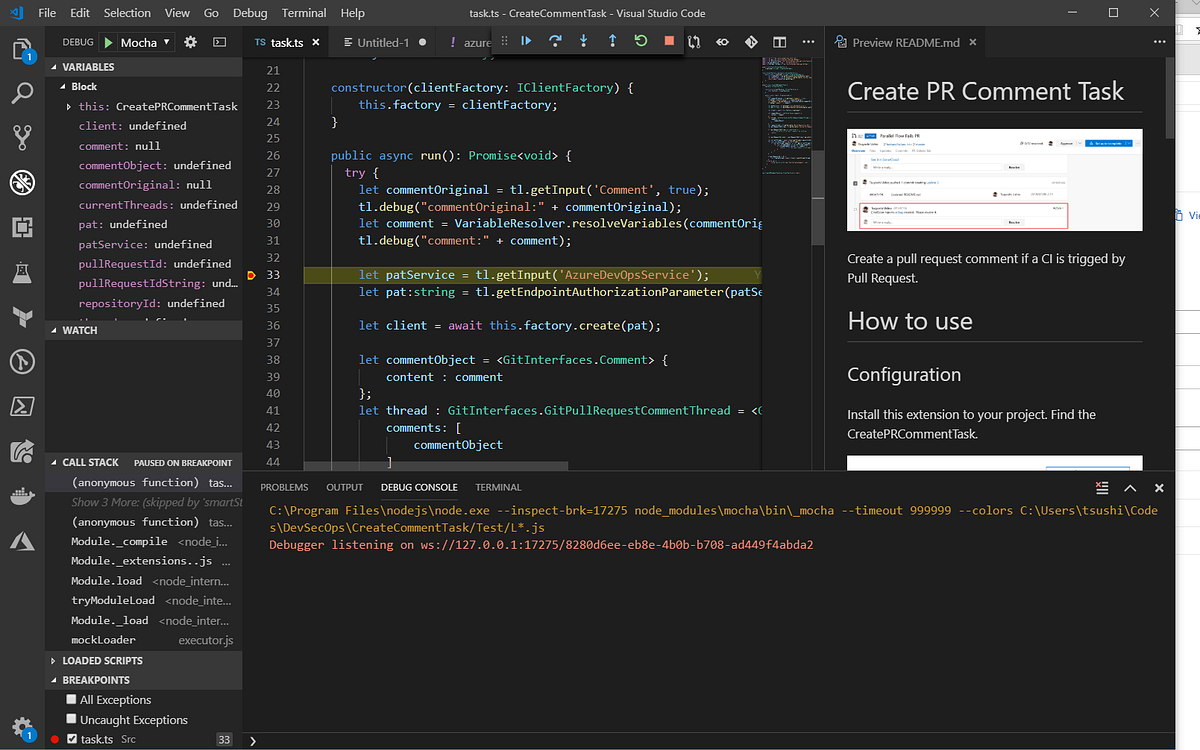
Task: Collapse the Block section under VARIABLES
Action: 64,86
